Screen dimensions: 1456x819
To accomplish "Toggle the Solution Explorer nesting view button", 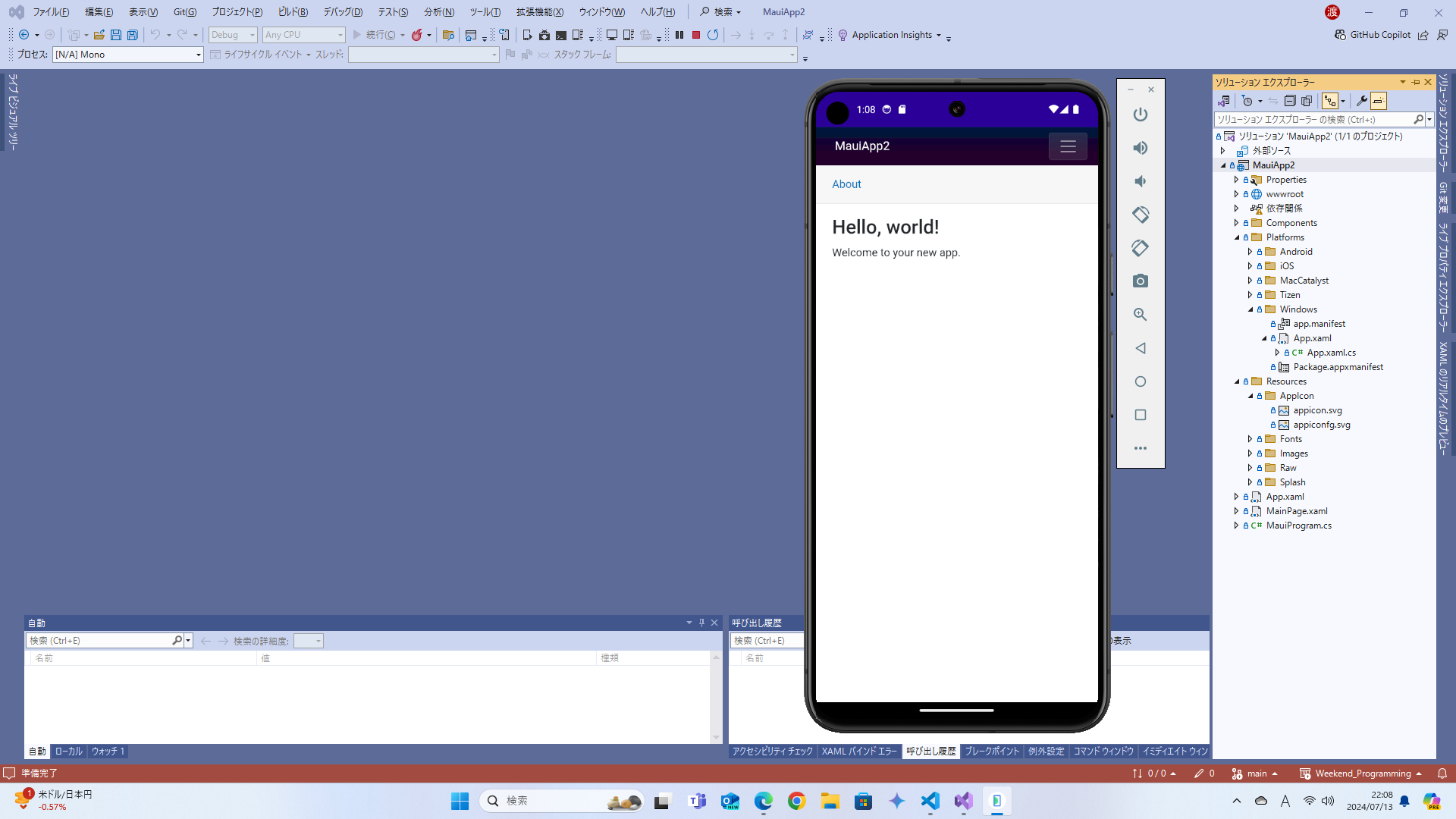I will point(1330,101).
